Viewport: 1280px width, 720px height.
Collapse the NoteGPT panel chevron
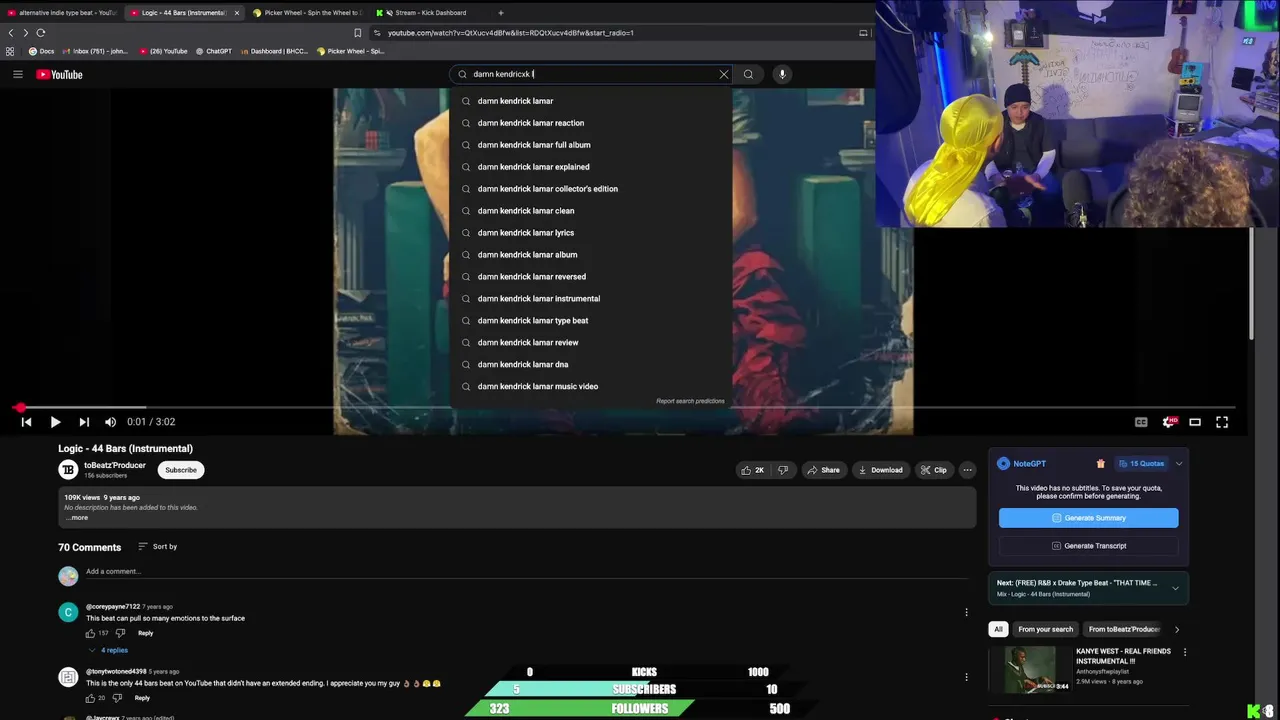pos(1179,464)
